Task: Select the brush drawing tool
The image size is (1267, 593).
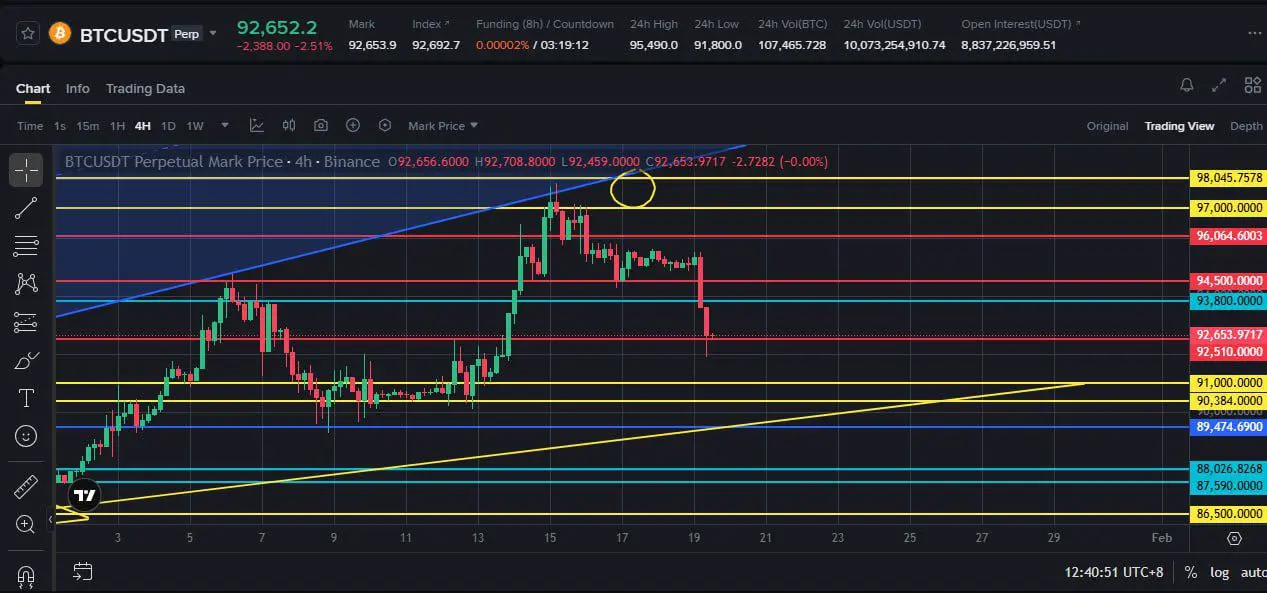Action: (26, 361)
